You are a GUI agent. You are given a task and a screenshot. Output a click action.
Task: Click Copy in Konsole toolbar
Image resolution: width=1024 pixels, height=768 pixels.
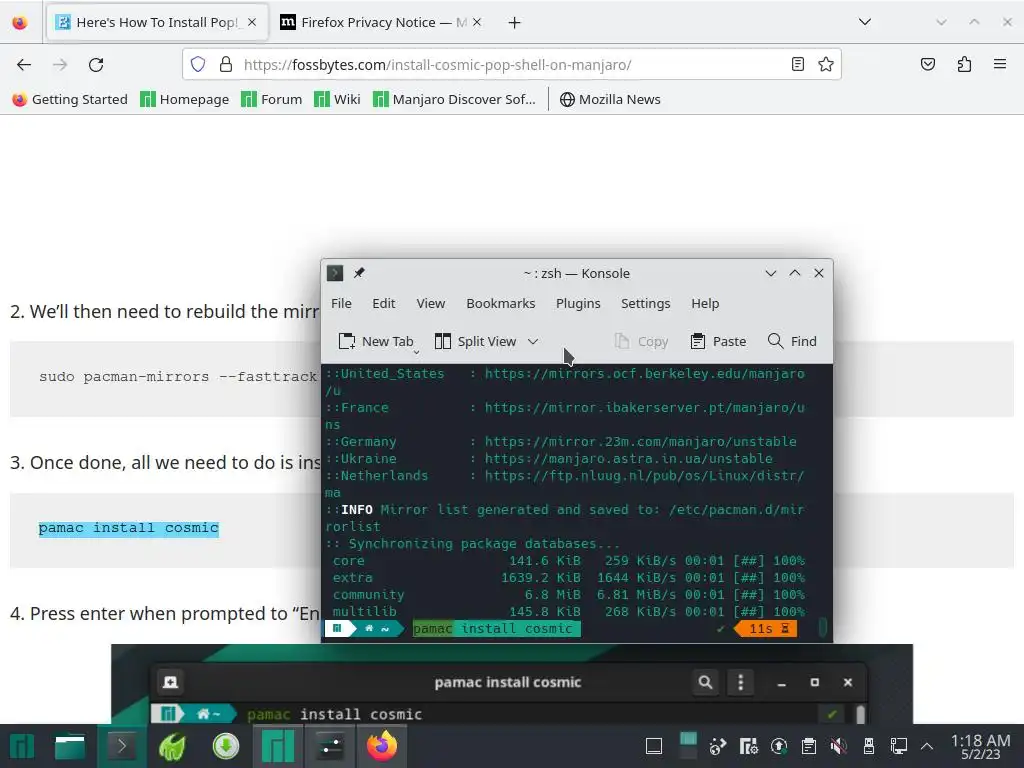(641, 342)
